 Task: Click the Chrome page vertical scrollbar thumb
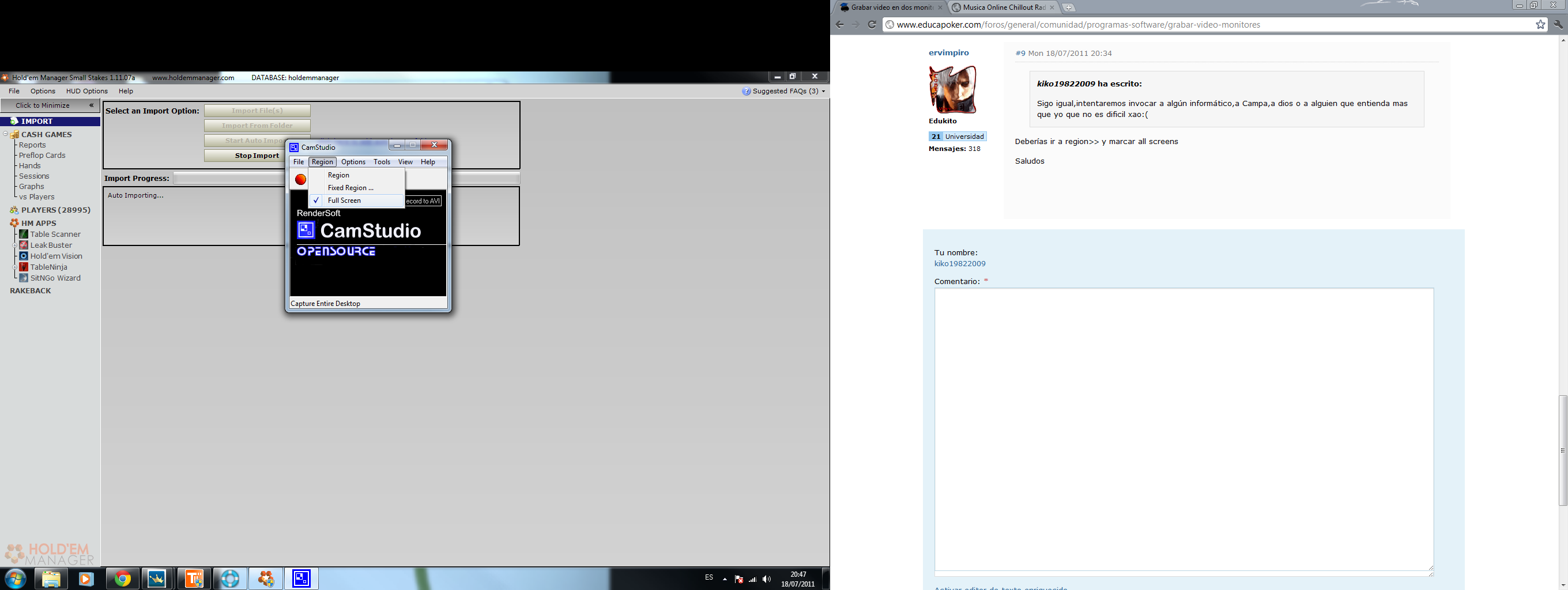point(1562,450)
